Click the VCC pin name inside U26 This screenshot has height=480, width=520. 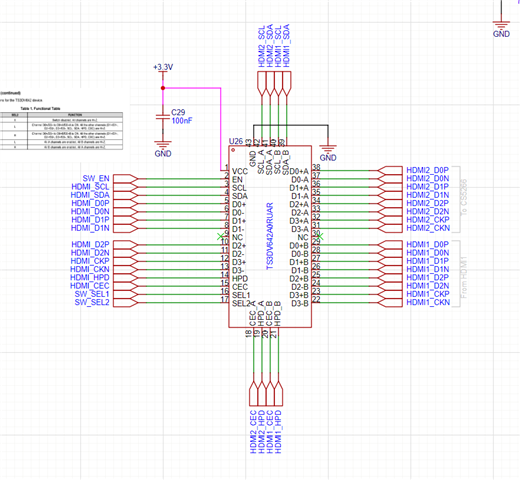pos(240,171)
